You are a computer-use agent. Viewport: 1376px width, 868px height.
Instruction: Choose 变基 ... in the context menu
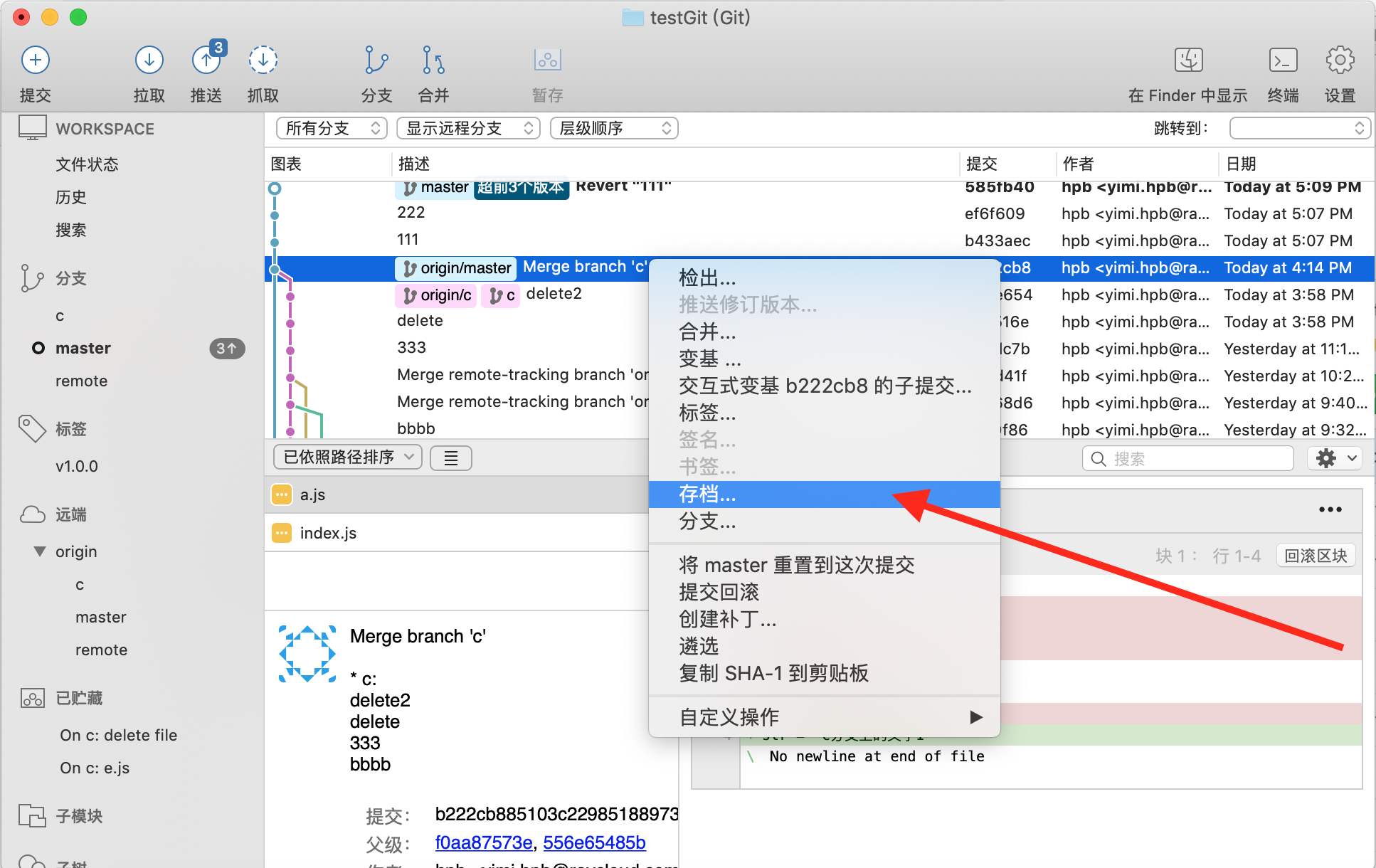[825, 359]
